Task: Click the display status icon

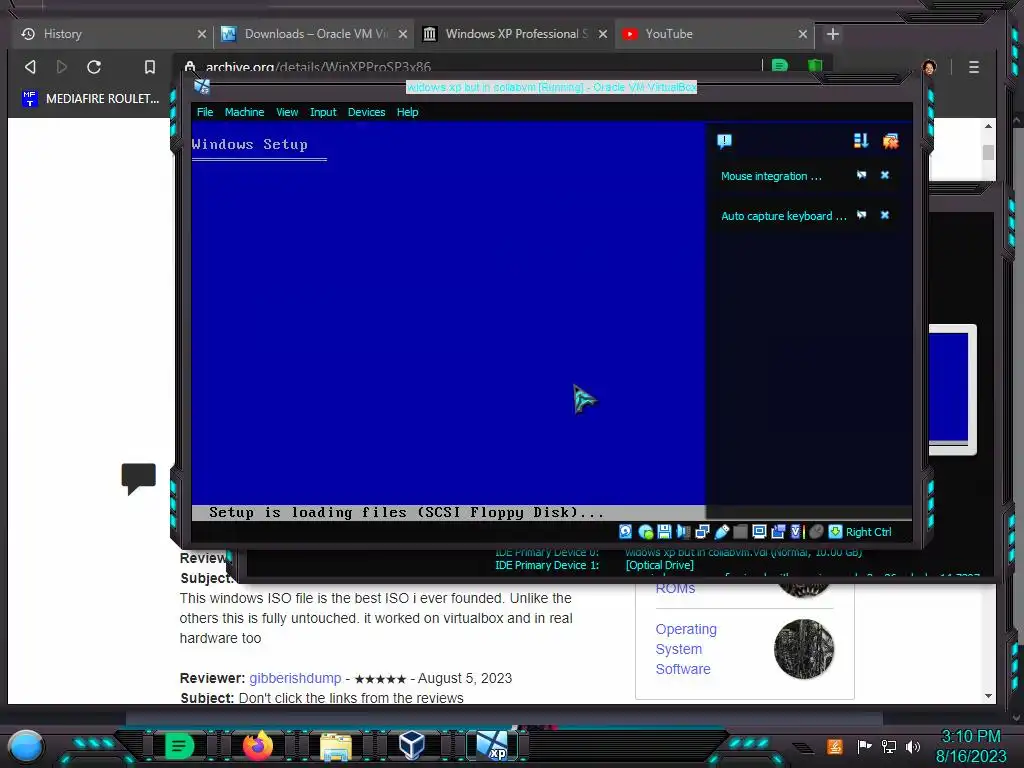Action: coord(759,532)
